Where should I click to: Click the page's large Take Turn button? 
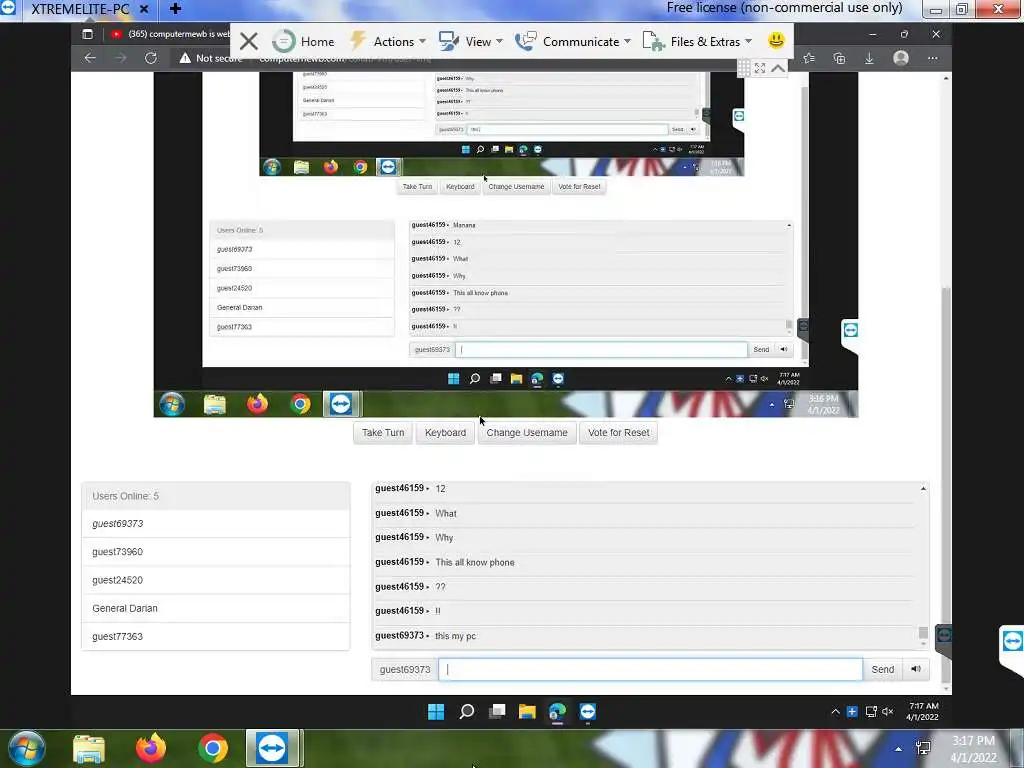[383, 432]
